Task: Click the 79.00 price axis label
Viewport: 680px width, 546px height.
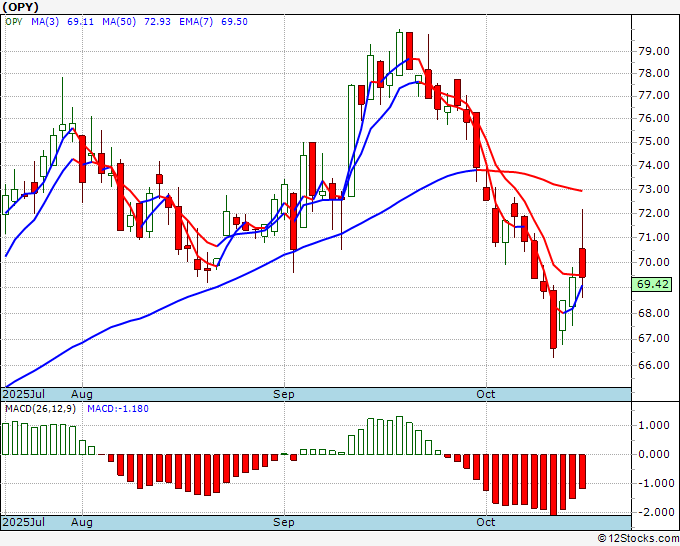Action: tap(654, 51)
